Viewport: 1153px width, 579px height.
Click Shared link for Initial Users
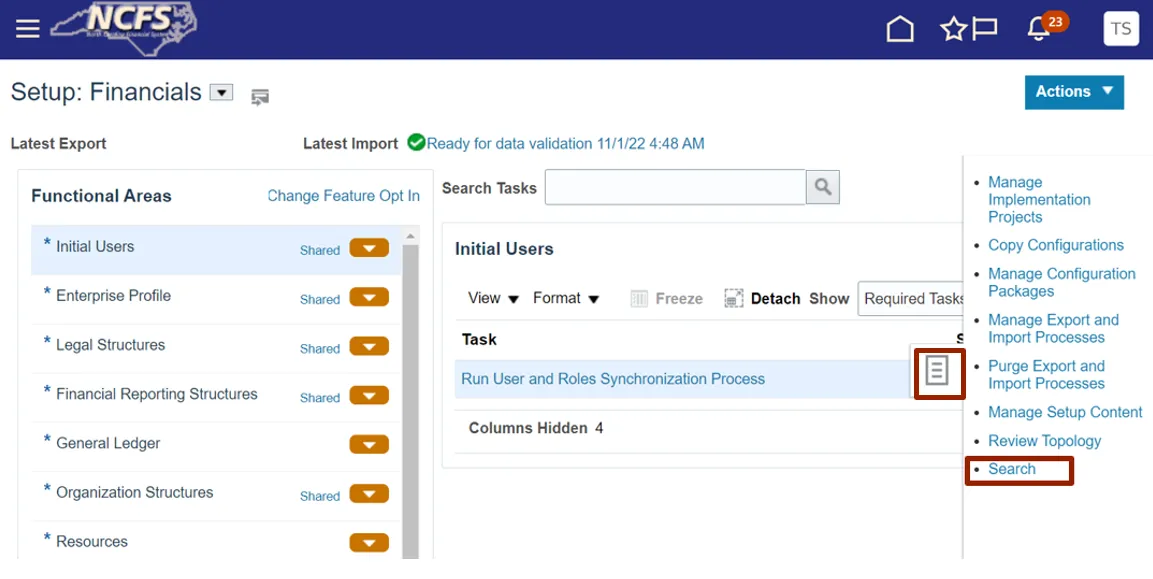320,250
